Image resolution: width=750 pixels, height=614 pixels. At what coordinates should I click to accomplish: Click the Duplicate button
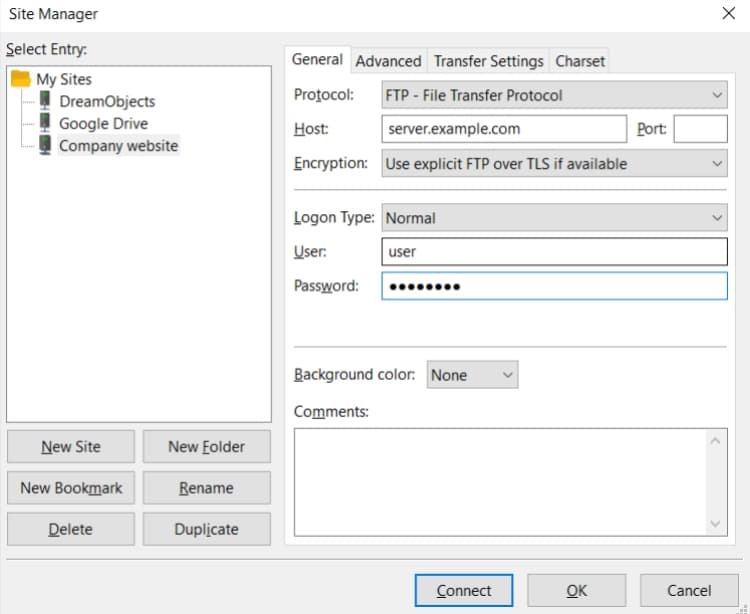tap(207, 529)
